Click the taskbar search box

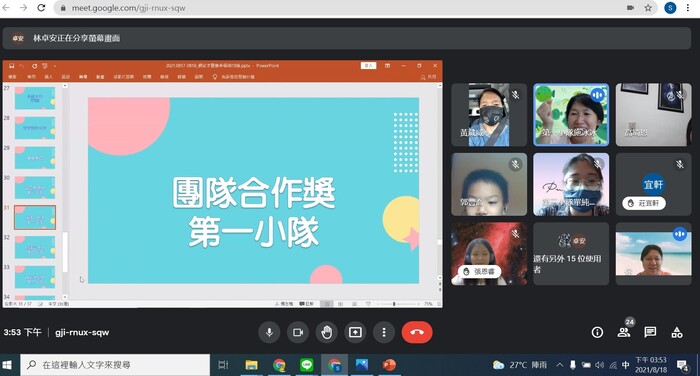[x=115, y=365]
